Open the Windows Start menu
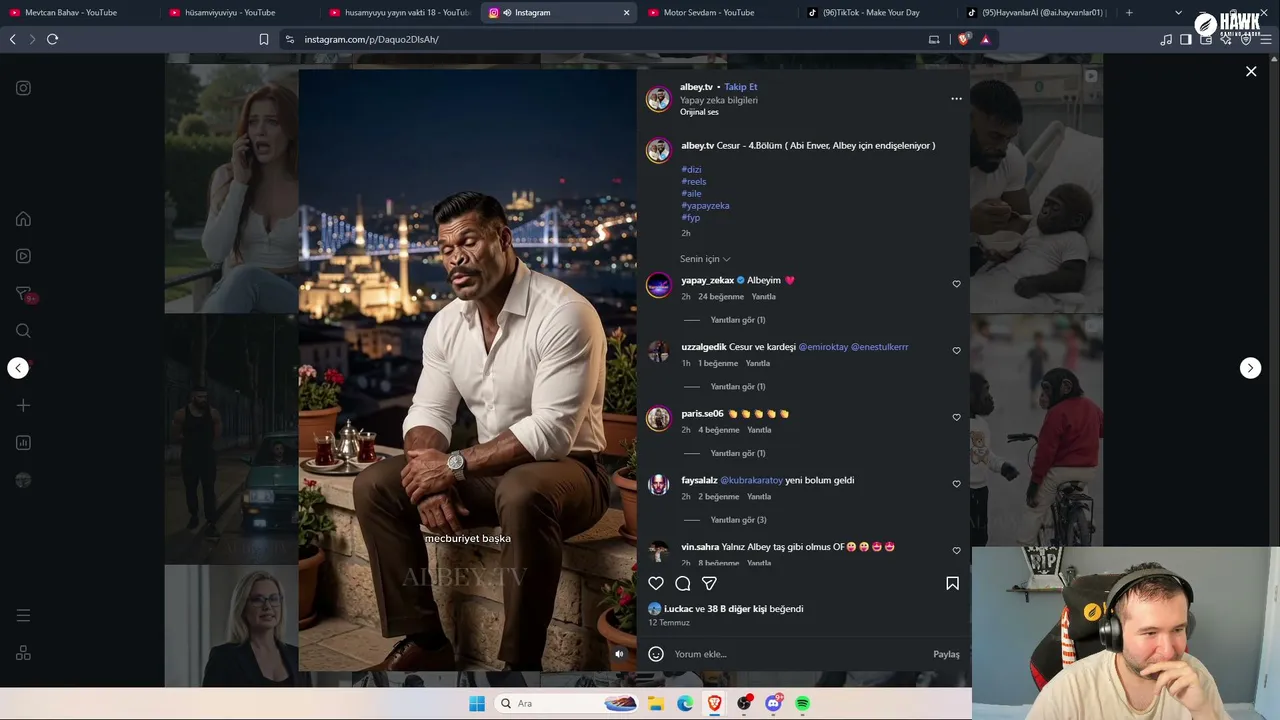Image resolution: width=1280 pixels, height=720 pixels. [x=476, y=703]
